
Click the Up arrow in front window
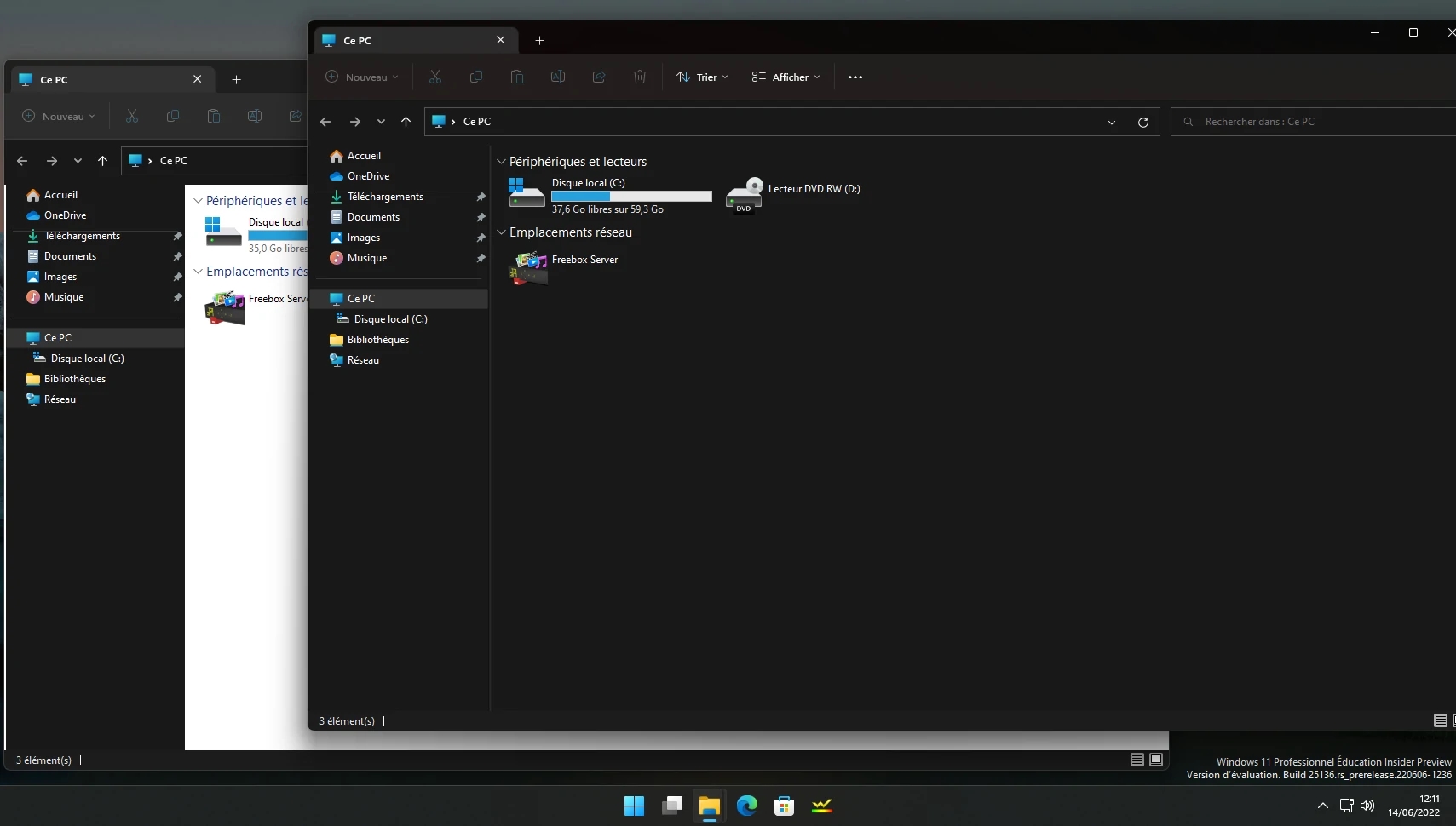[x=406, y=122]
